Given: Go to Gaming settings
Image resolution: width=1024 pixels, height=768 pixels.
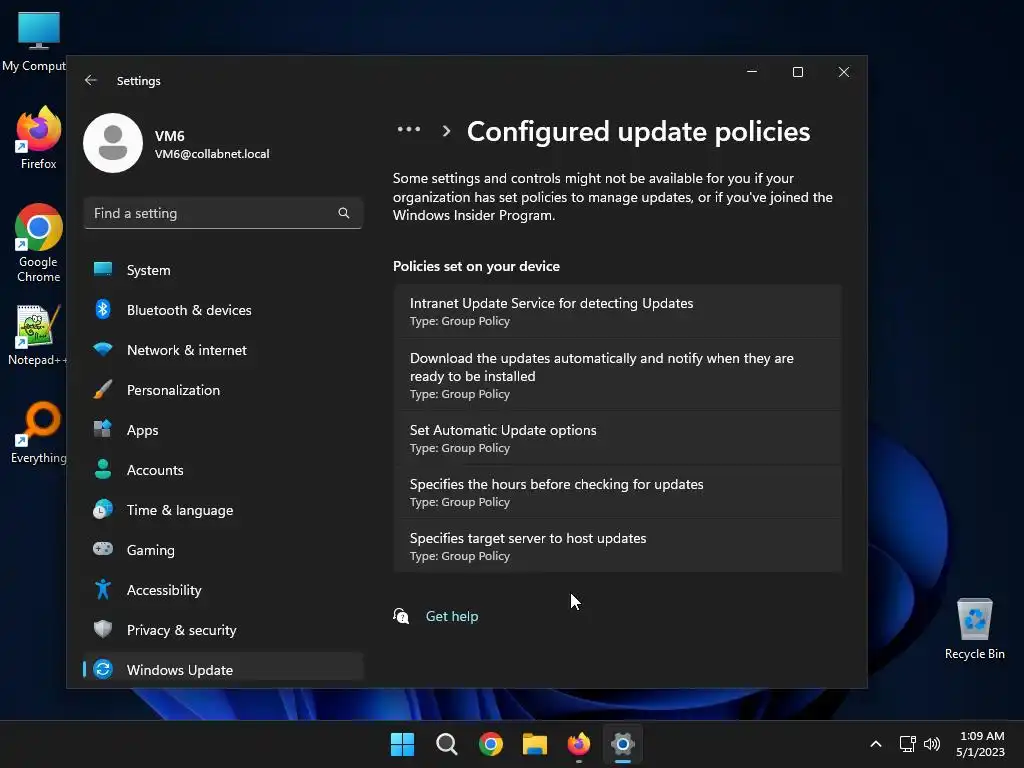Looking at the screenshot, I should tap(223, 549).
